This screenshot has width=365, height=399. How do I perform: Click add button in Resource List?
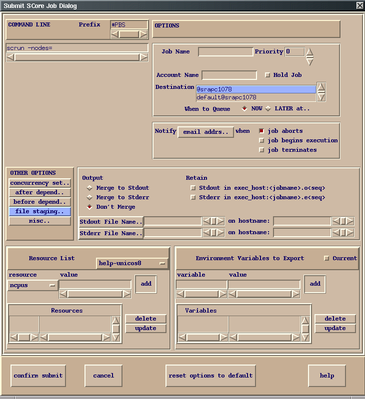pyautogui.click(x=146, y=284)
